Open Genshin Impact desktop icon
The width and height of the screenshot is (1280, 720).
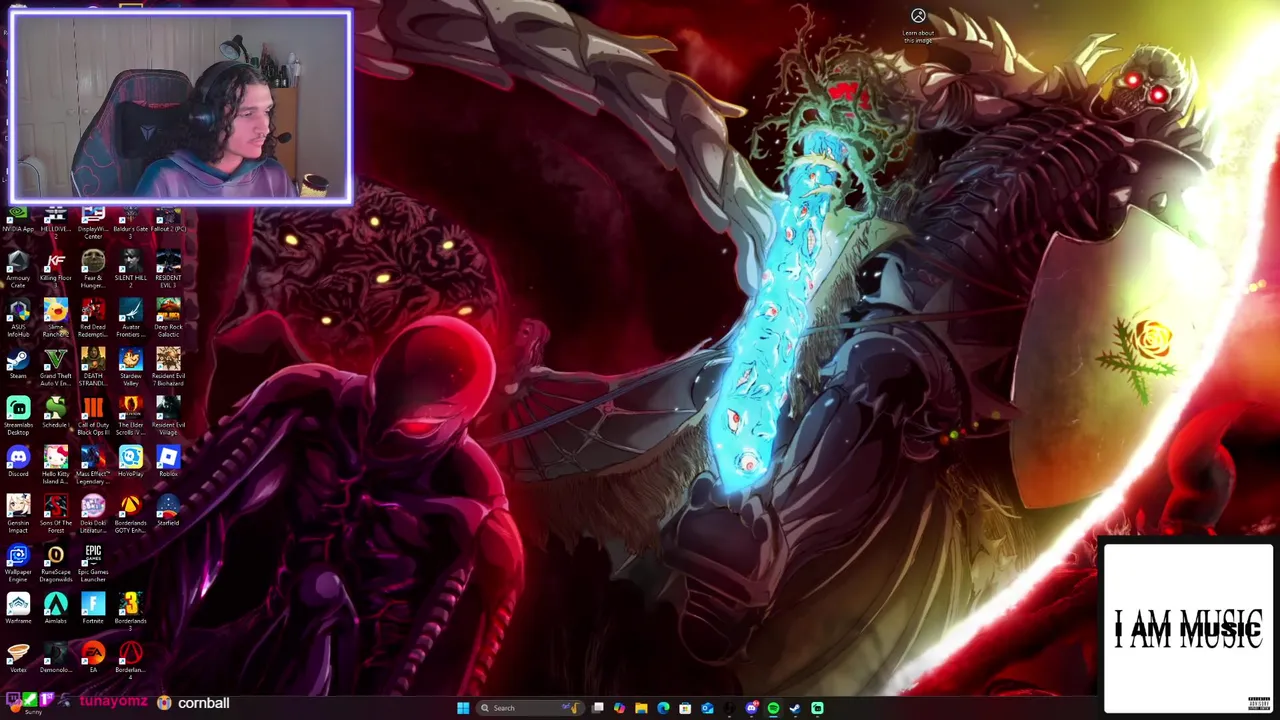[x=18, y=514]
